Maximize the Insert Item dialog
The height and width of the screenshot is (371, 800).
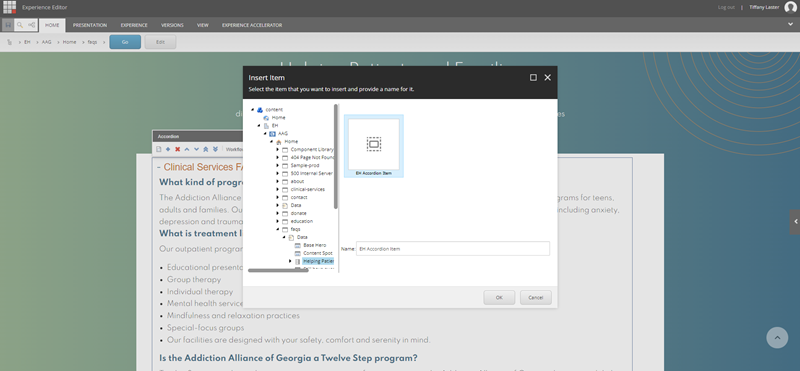(x=533, y=78)
